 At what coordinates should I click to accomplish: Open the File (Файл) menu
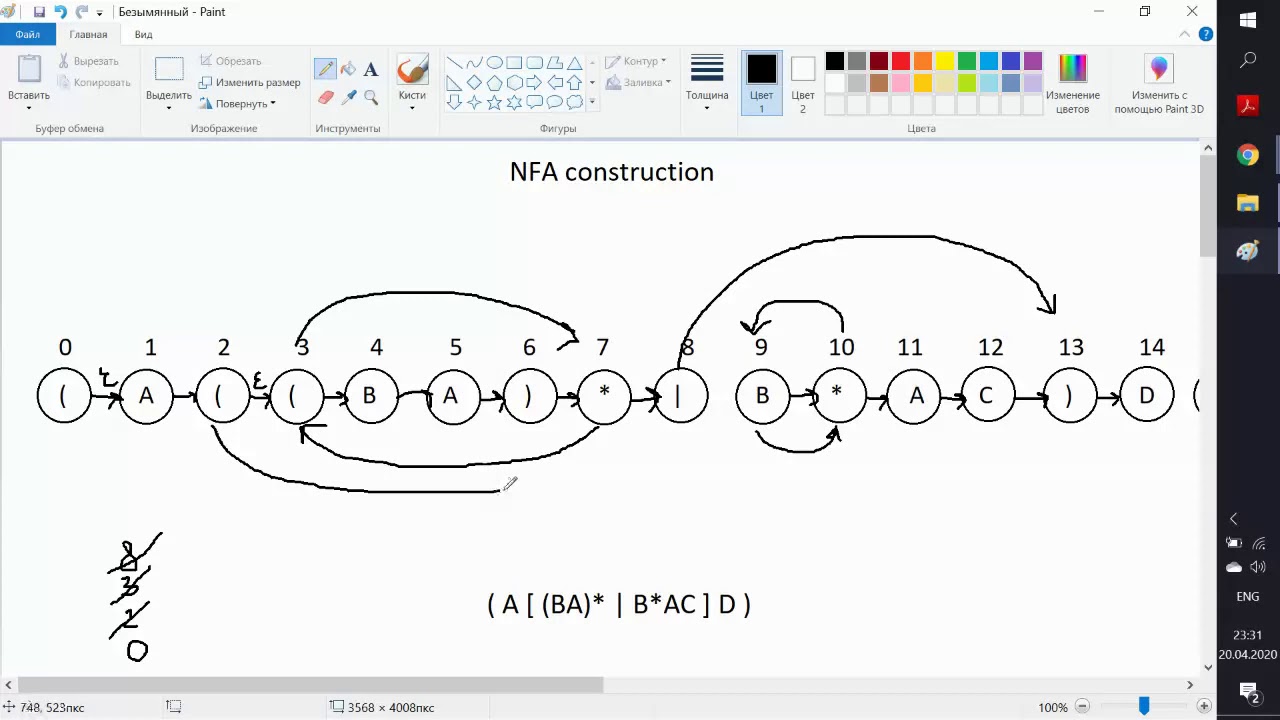coord(28,34)
